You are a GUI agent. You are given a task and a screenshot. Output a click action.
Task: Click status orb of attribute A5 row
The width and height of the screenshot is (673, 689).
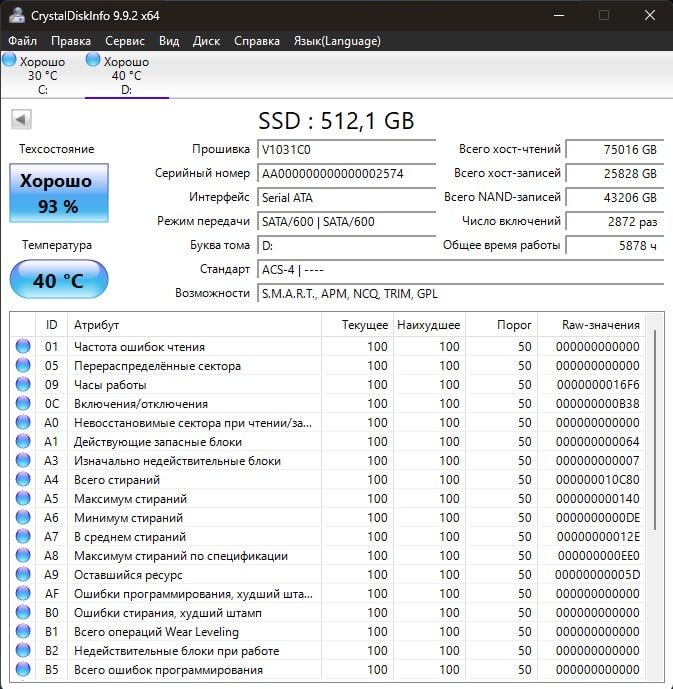pos(23,498)
